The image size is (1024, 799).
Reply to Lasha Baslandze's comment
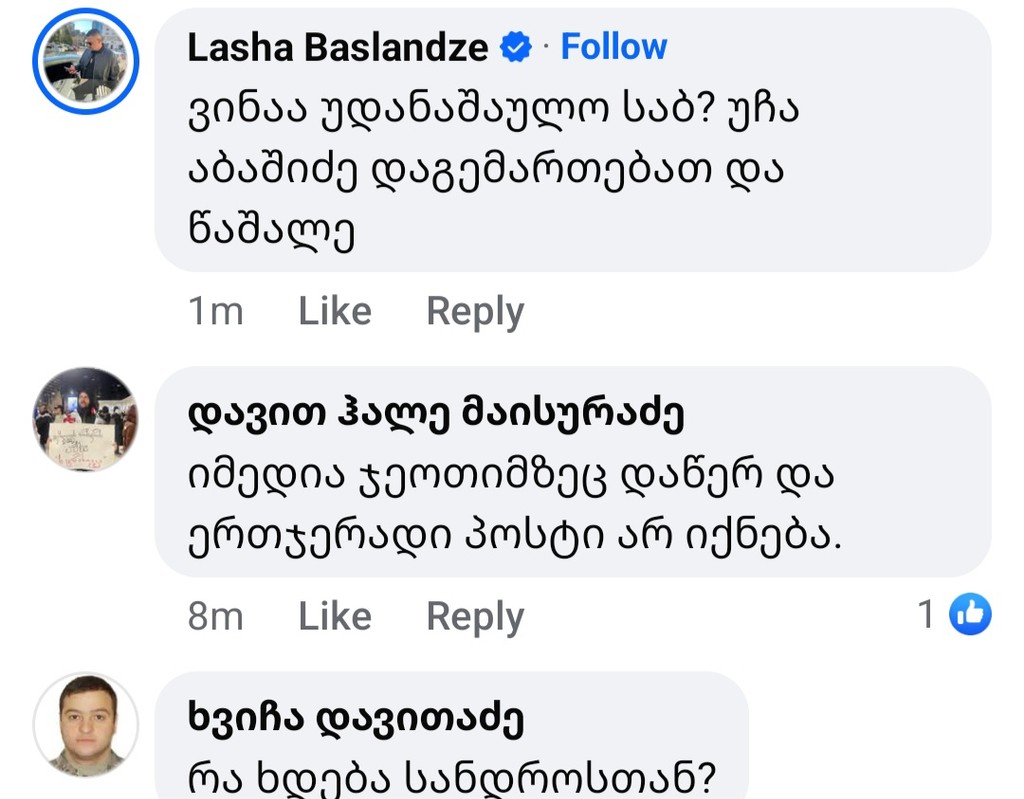coord(475,311)
